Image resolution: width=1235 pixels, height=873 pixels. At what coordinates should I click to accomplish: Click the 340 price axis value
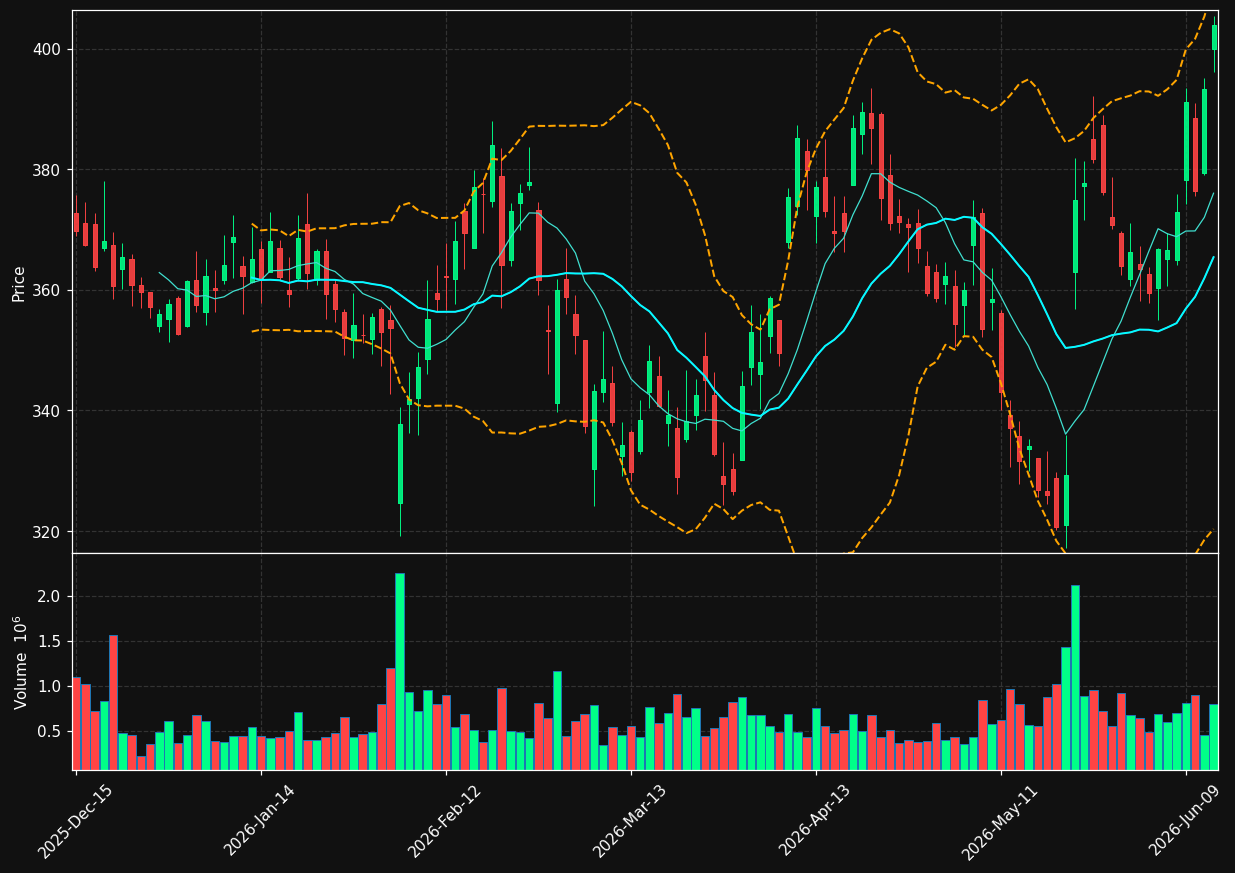click(x=48, y=411)
